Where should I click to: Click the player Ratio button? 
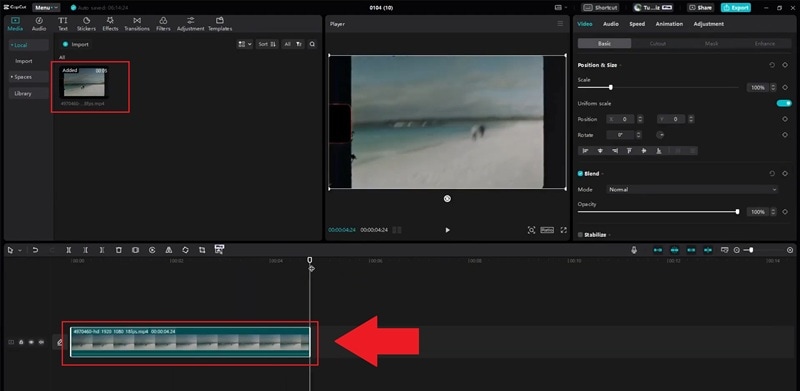[547, 230]
